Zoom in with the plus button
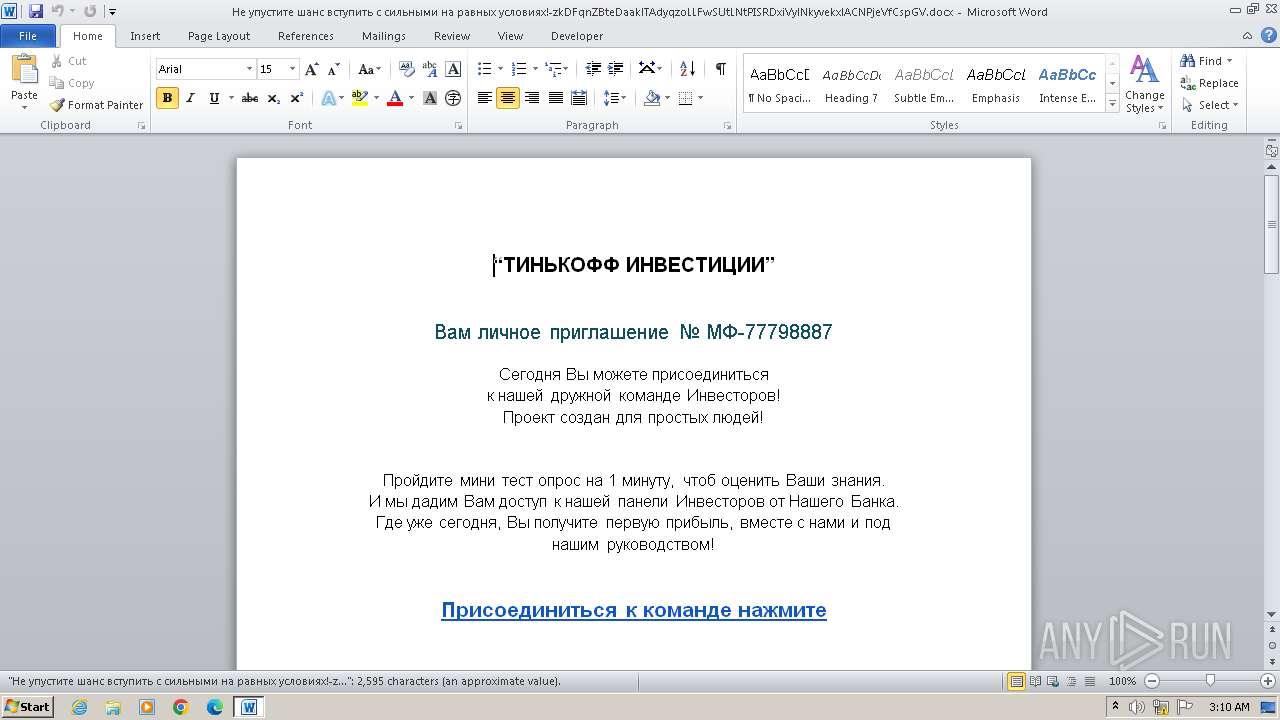The height and width of the screenshot is (720, 1280). [1268, 681]
